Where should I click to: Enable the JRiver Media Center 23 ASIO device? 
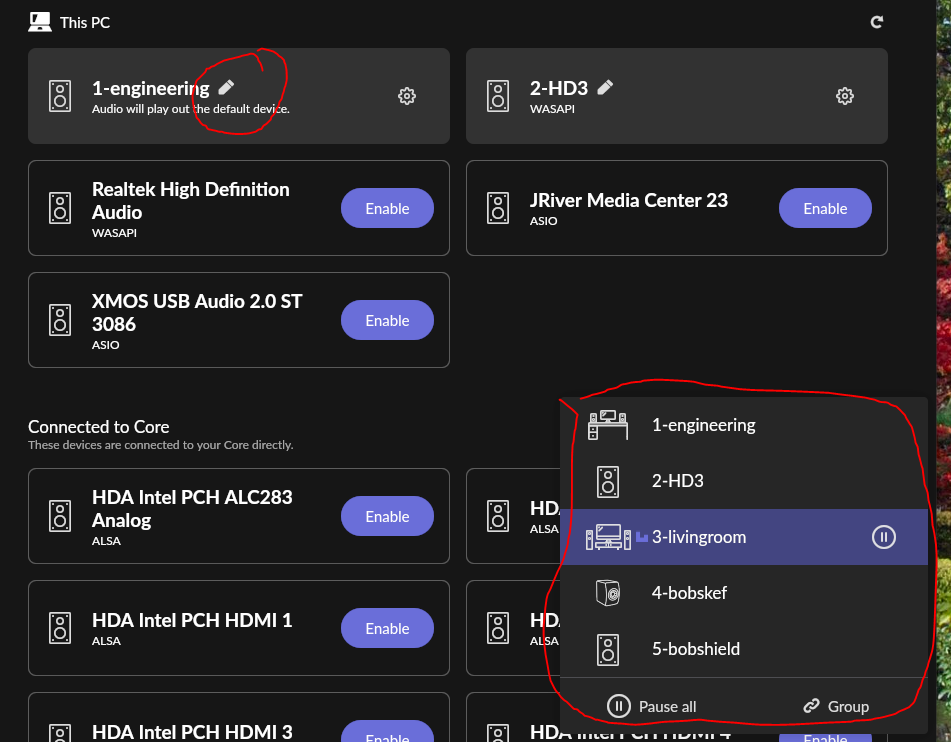click(825, 208)
